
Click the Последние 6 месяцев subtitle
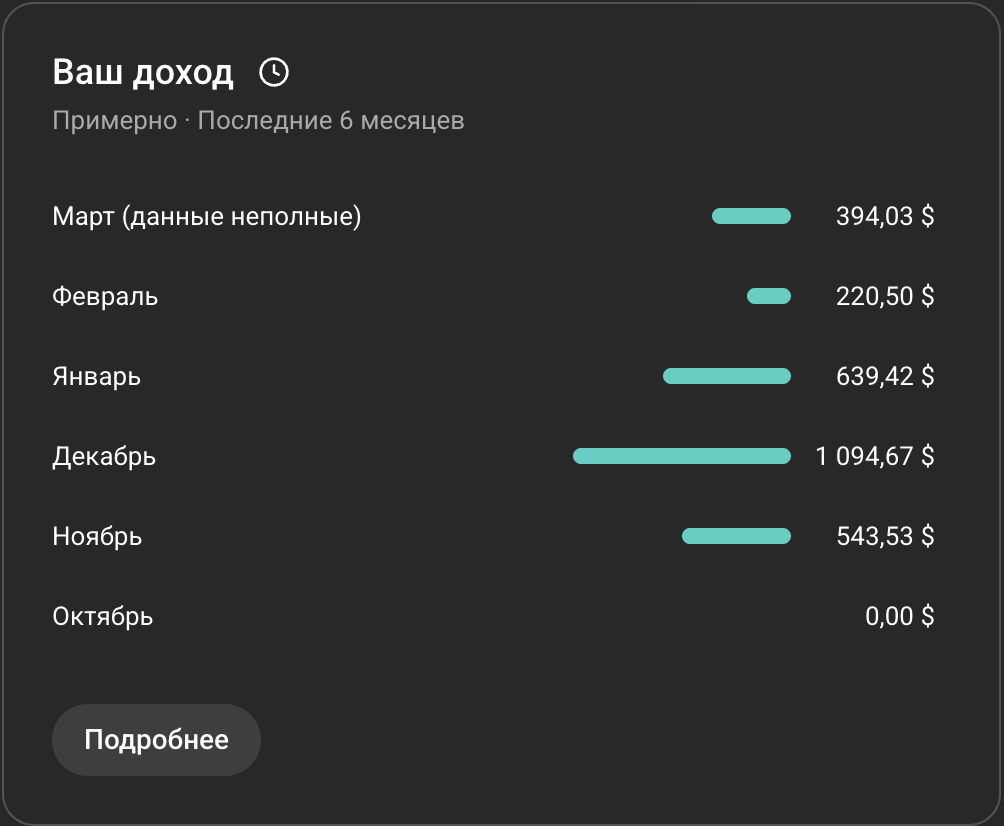(330, 121)
